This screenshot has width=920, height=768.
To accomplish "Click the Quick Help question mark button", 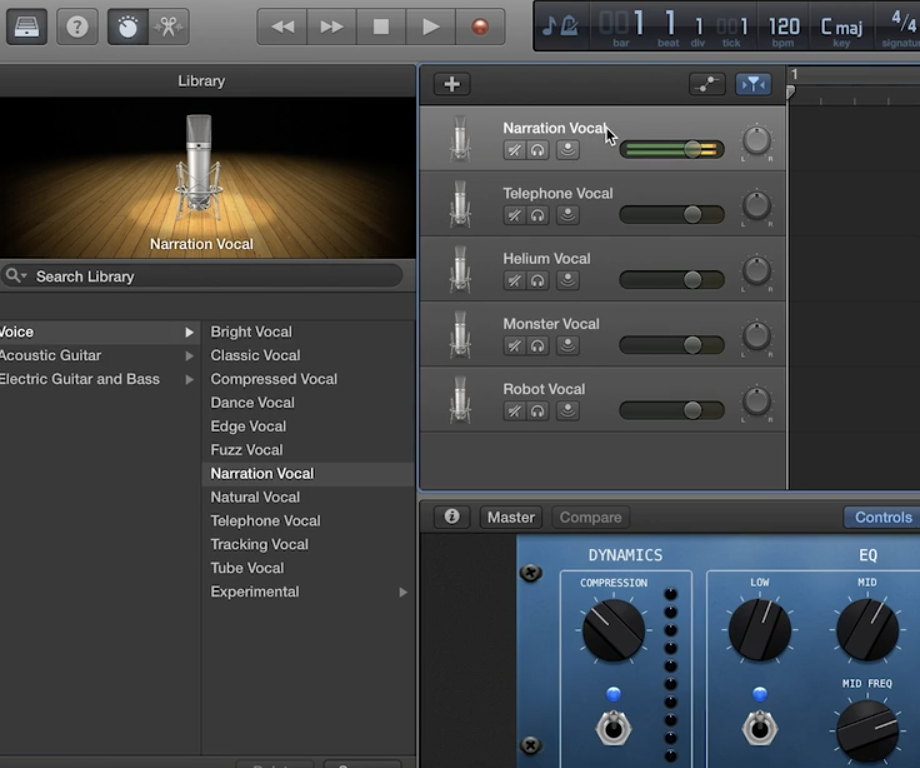I will coord(77,26).
